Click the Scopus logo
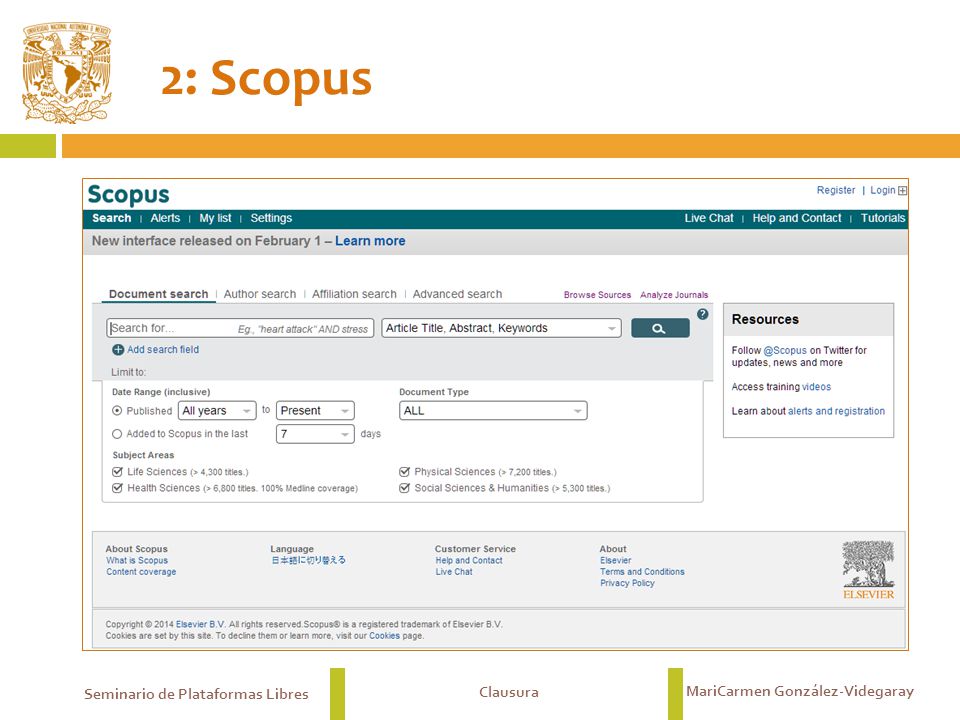 pos(129,195)
